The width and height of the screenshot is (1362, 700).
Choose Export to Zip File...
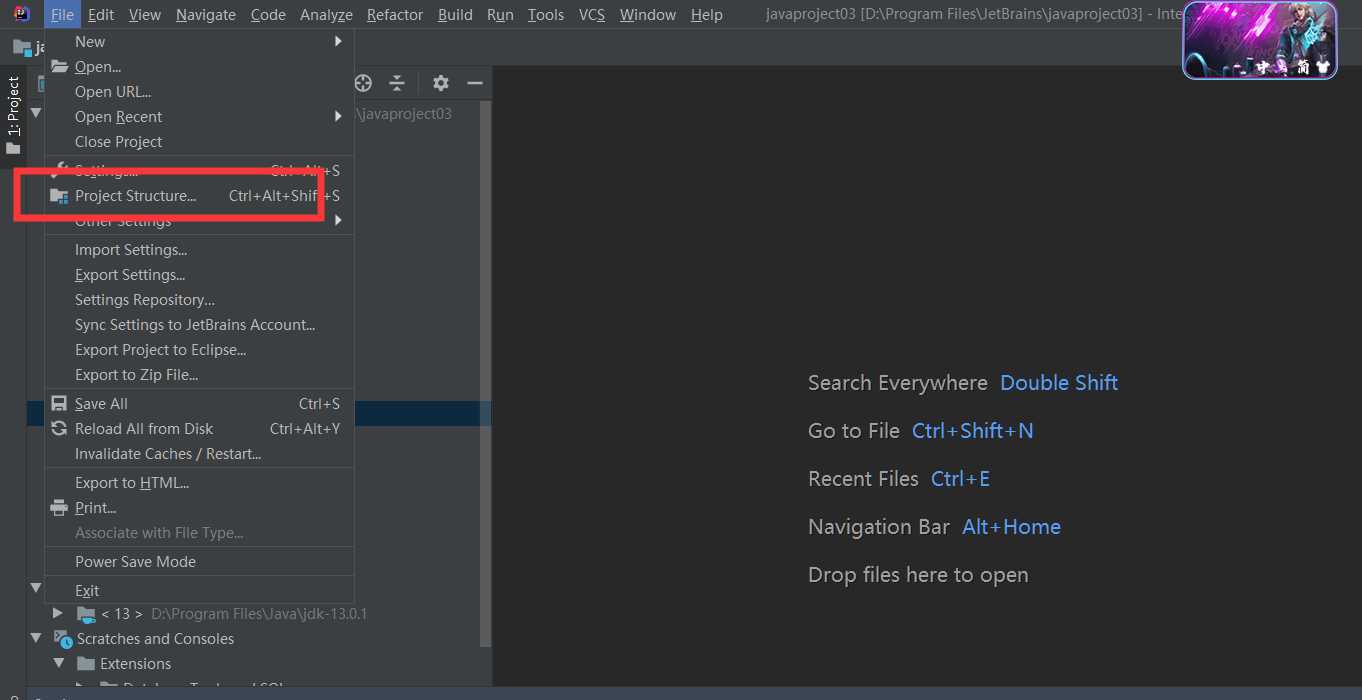point(200,375)
